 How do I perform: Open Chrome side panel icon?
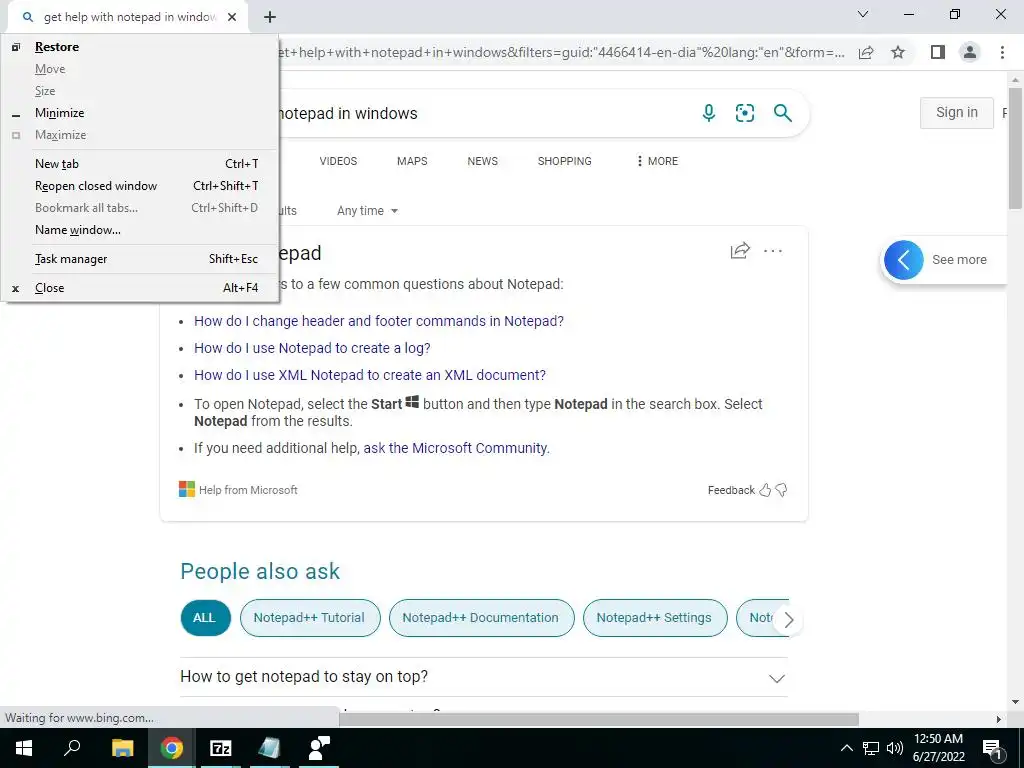click(x=938, y=52)
